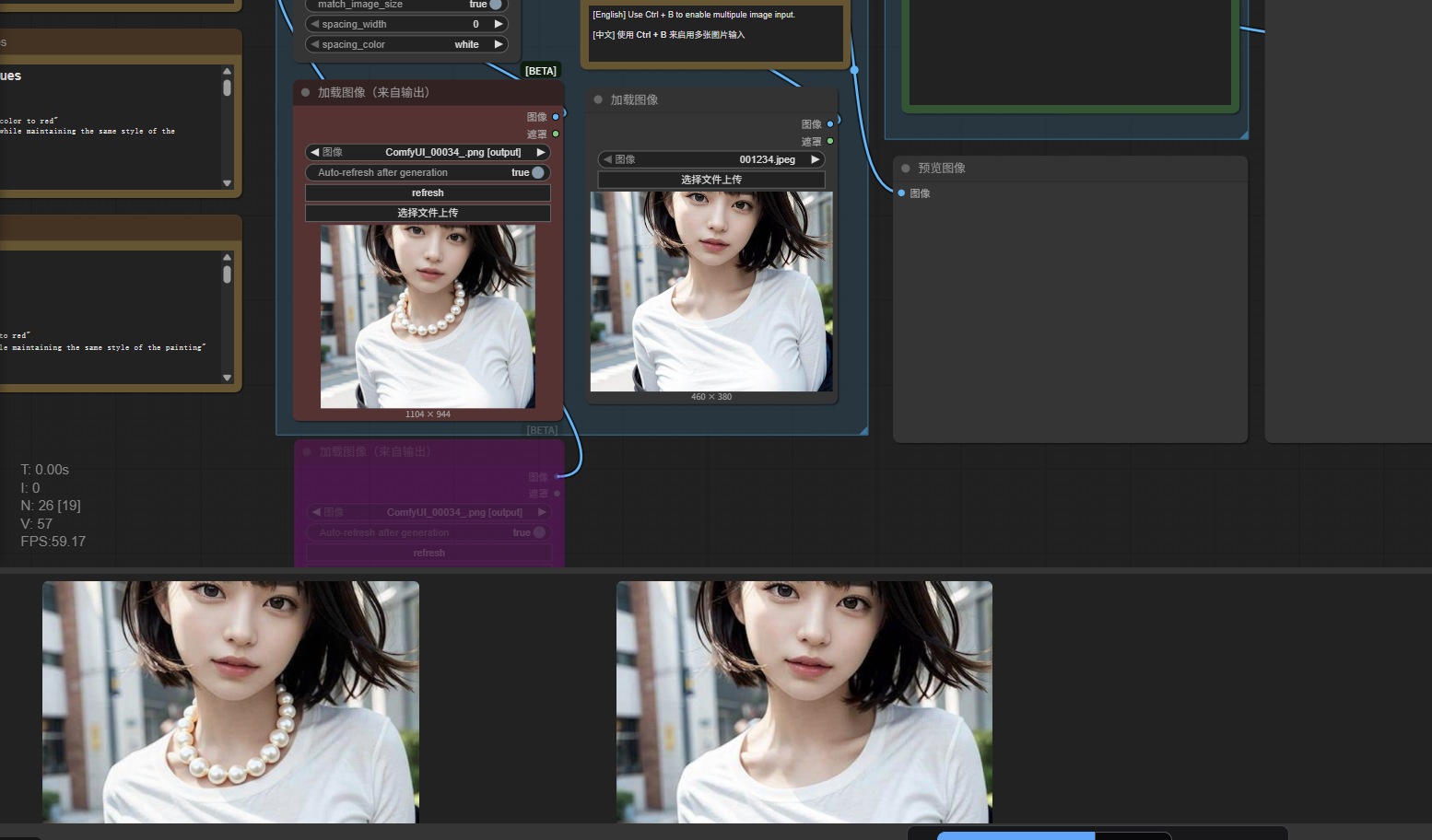The image size is (1432, 840).
Task: Click the 遮罩 output port of the ComfyUI_00034 node
Action: click(x=556, y=134)
